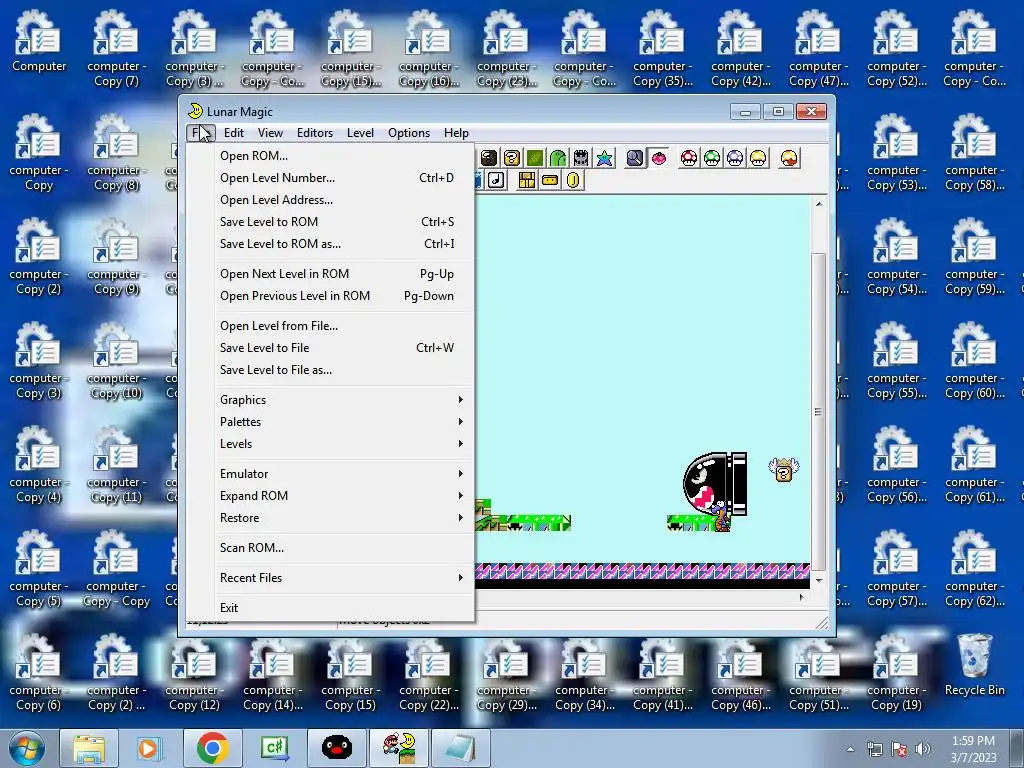Click the pink berry toolbar icon
Image resolution: width=1024 pixels, height=768 pixels.
(658, 158)
